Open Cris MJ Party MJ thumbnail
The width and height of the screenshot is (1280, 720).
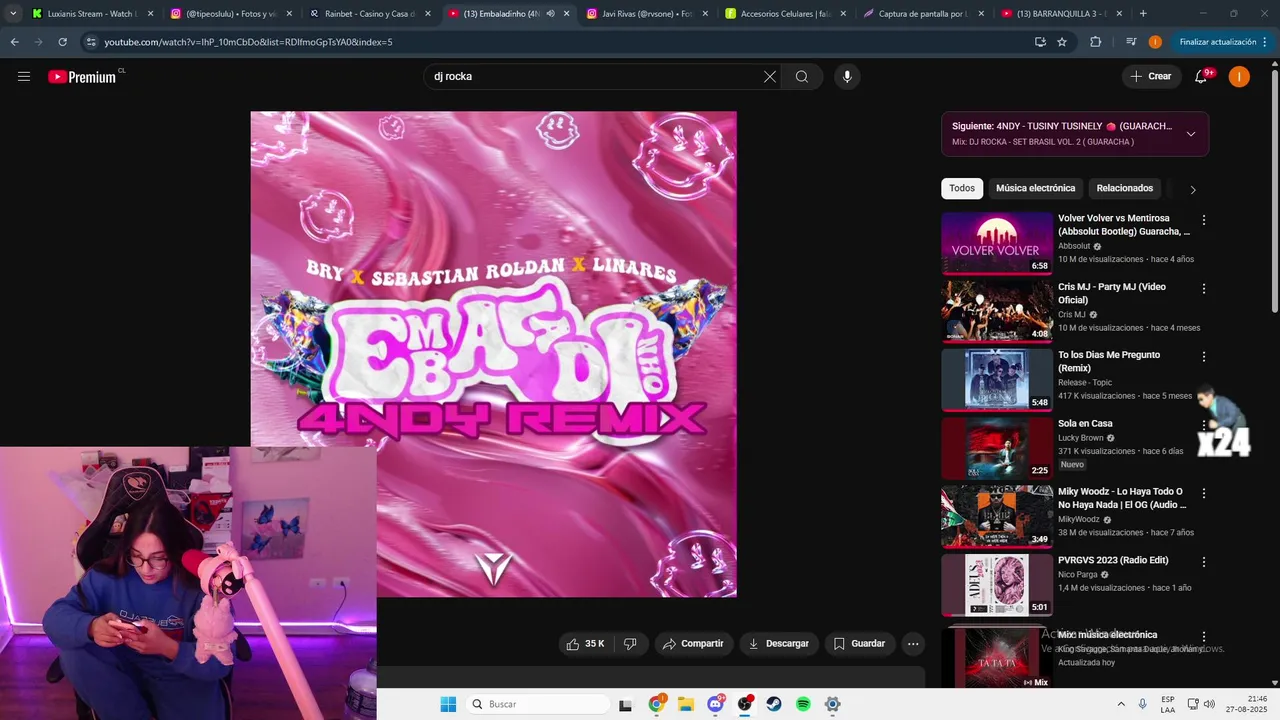997,311
